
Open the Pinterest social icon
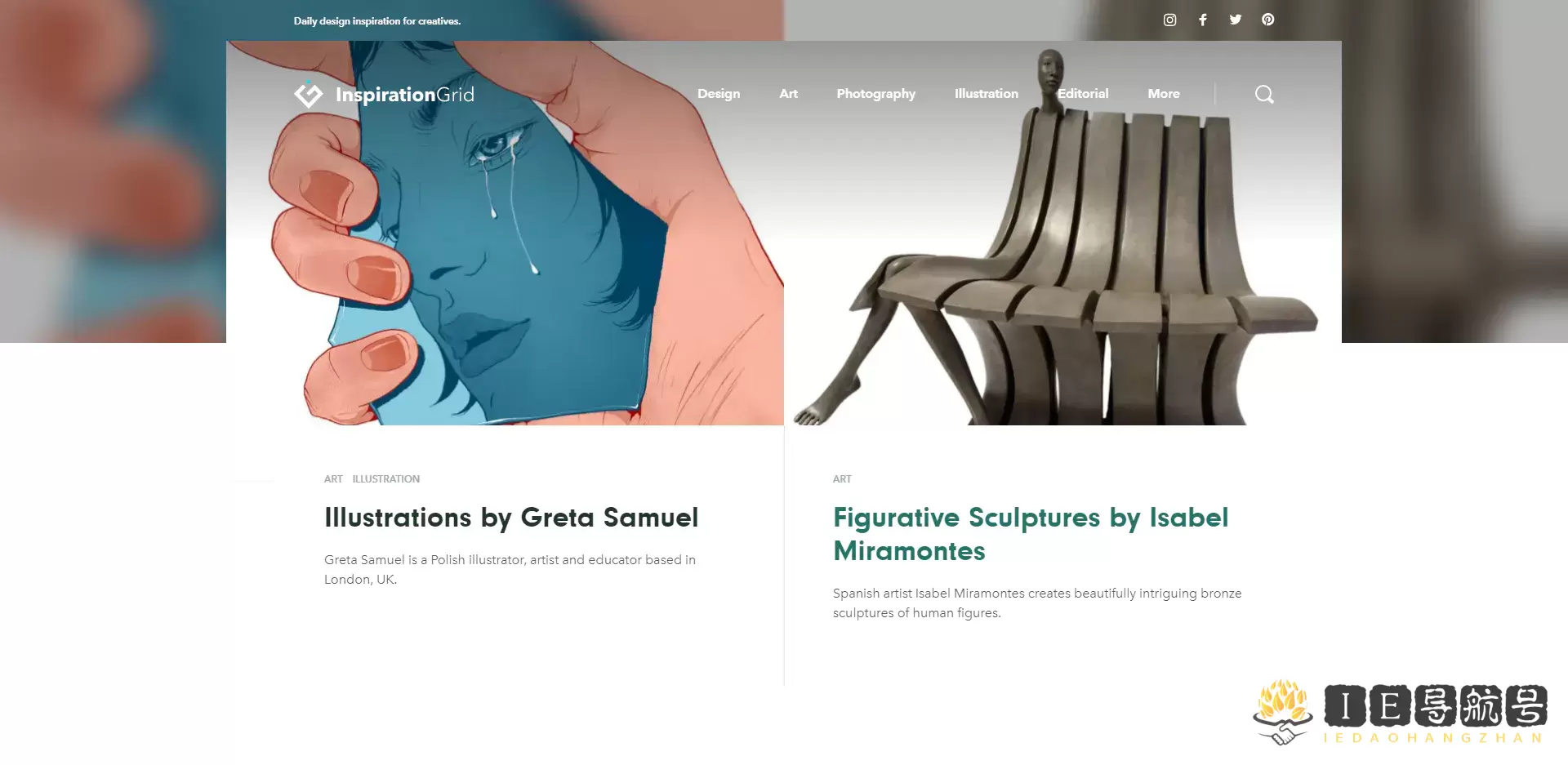coord(1267,20)
